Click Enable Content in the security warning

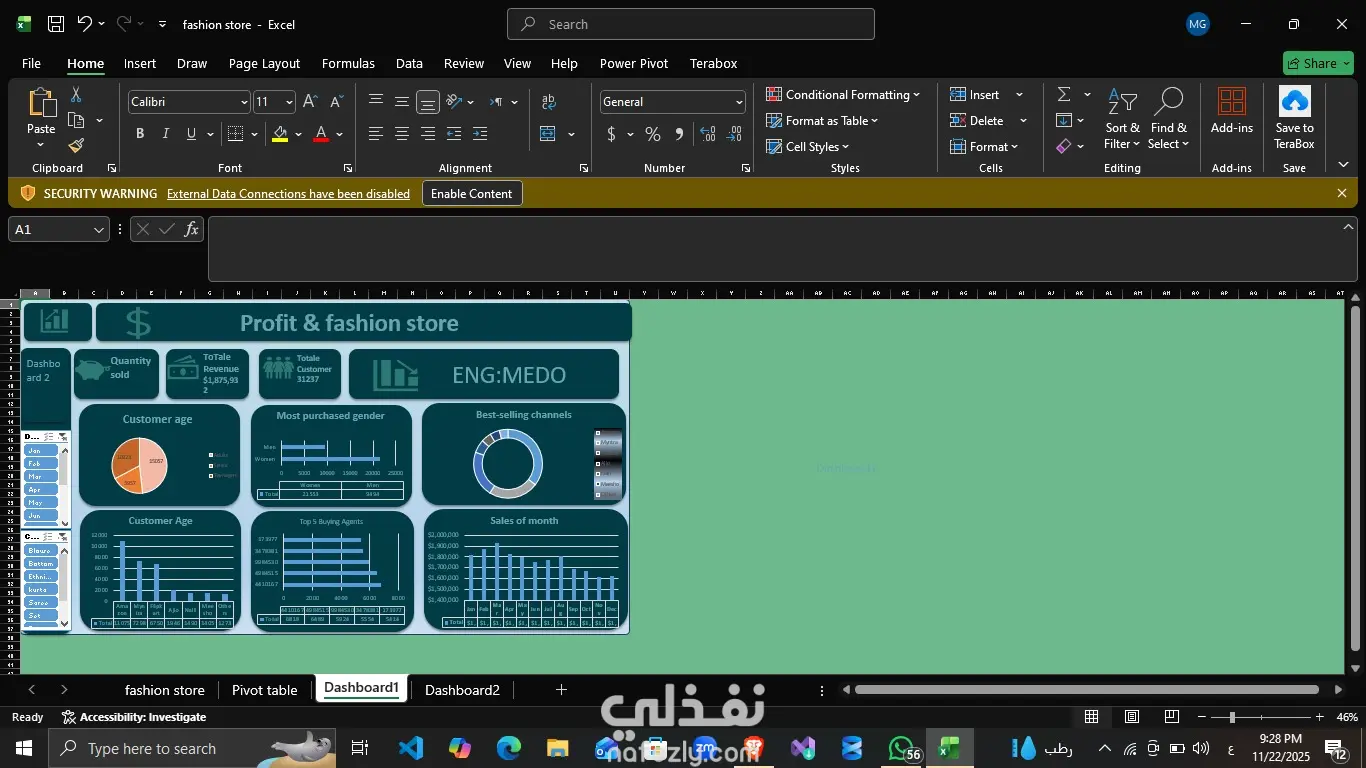[471, 194]
